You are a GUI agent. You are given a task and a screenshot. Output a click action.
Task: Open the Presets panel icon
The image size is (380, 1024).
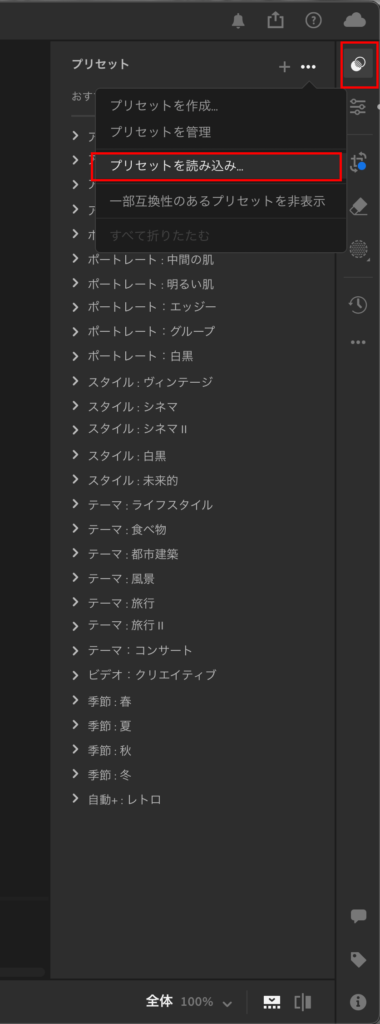pyautogui.click(x=358, y=64)
